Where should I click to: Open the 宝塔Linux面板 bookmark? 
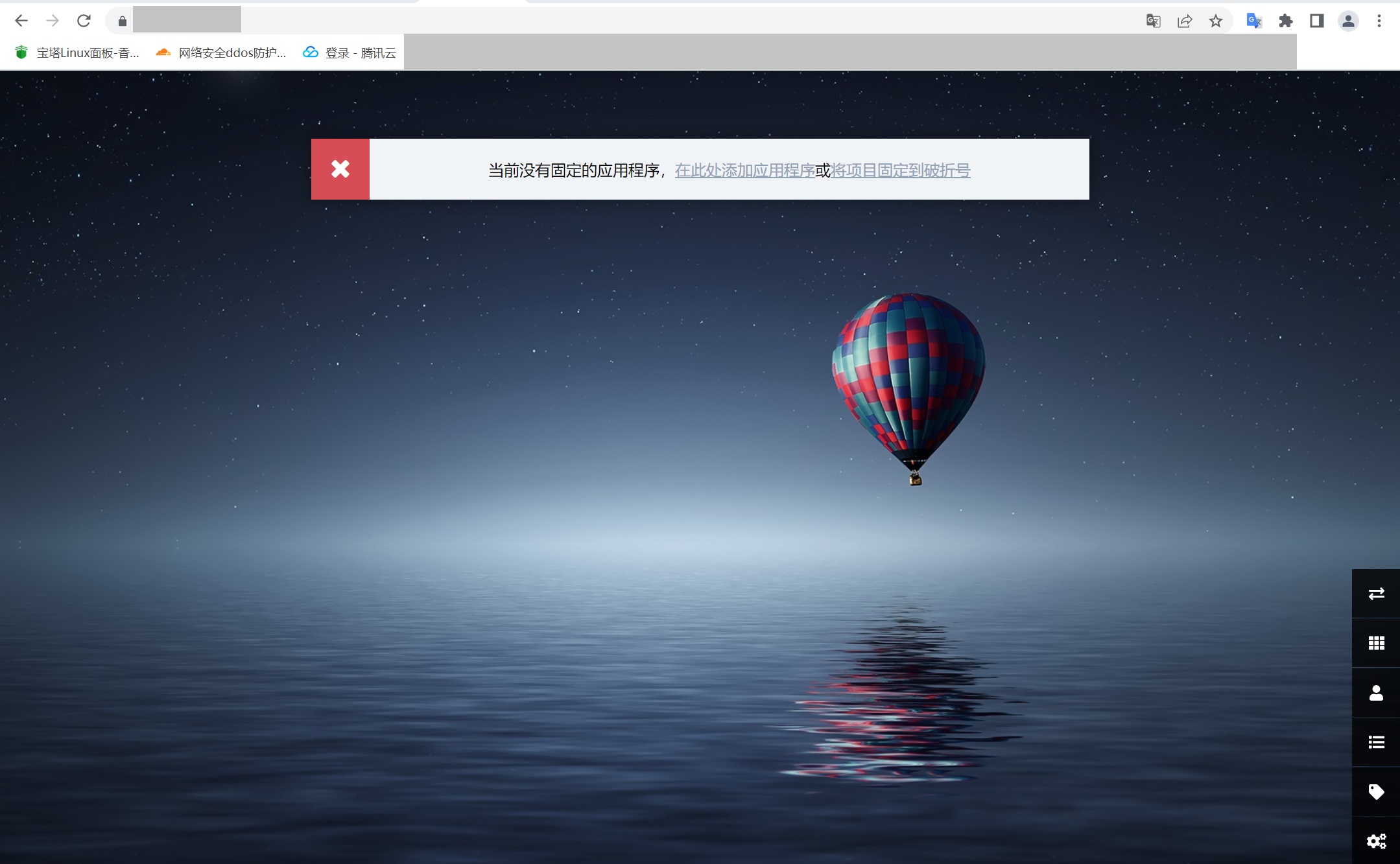(77, 53)
